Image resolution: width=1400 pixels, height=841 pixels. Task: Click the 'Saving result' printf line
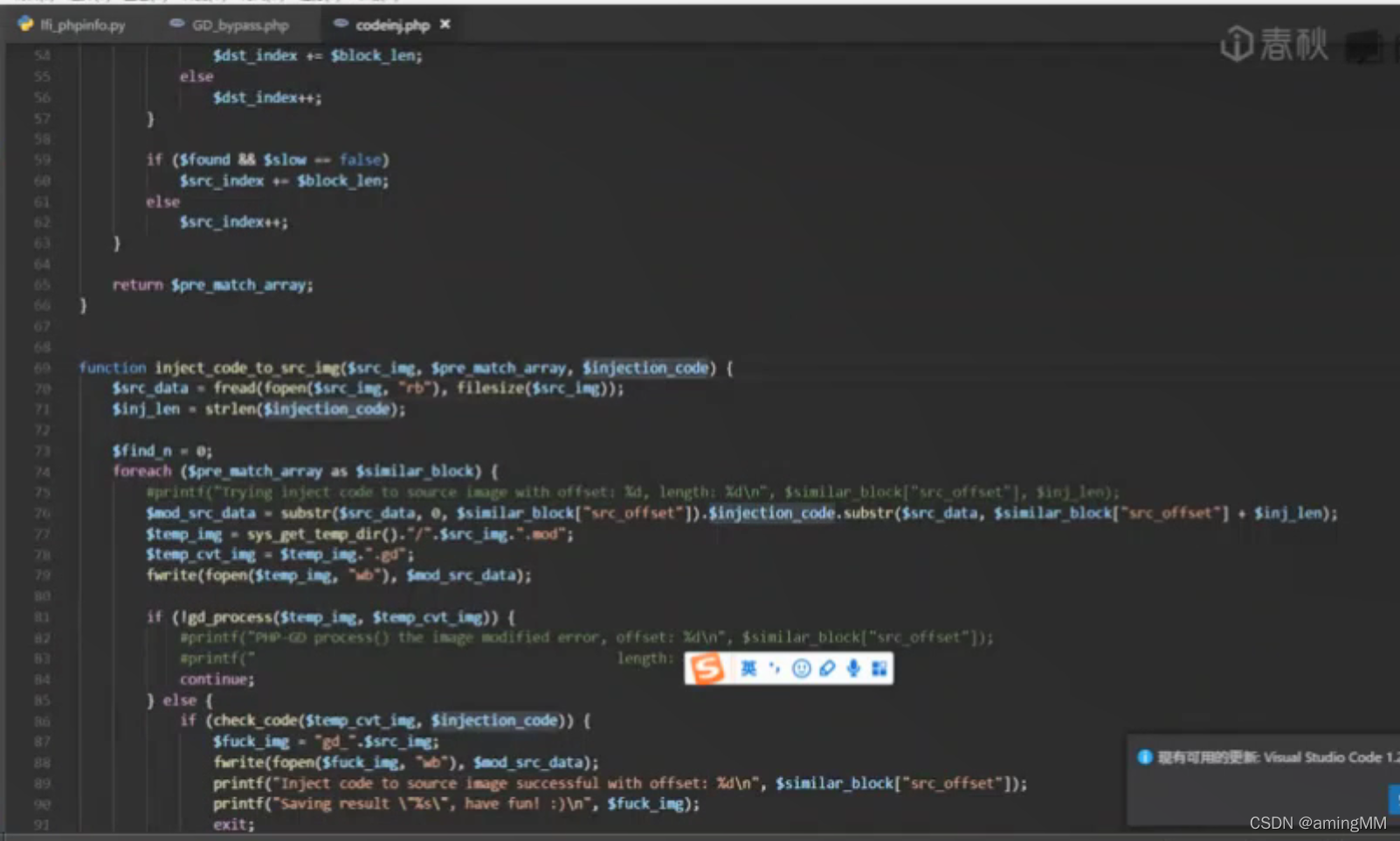pyautogui.click(x=456, y=803)
